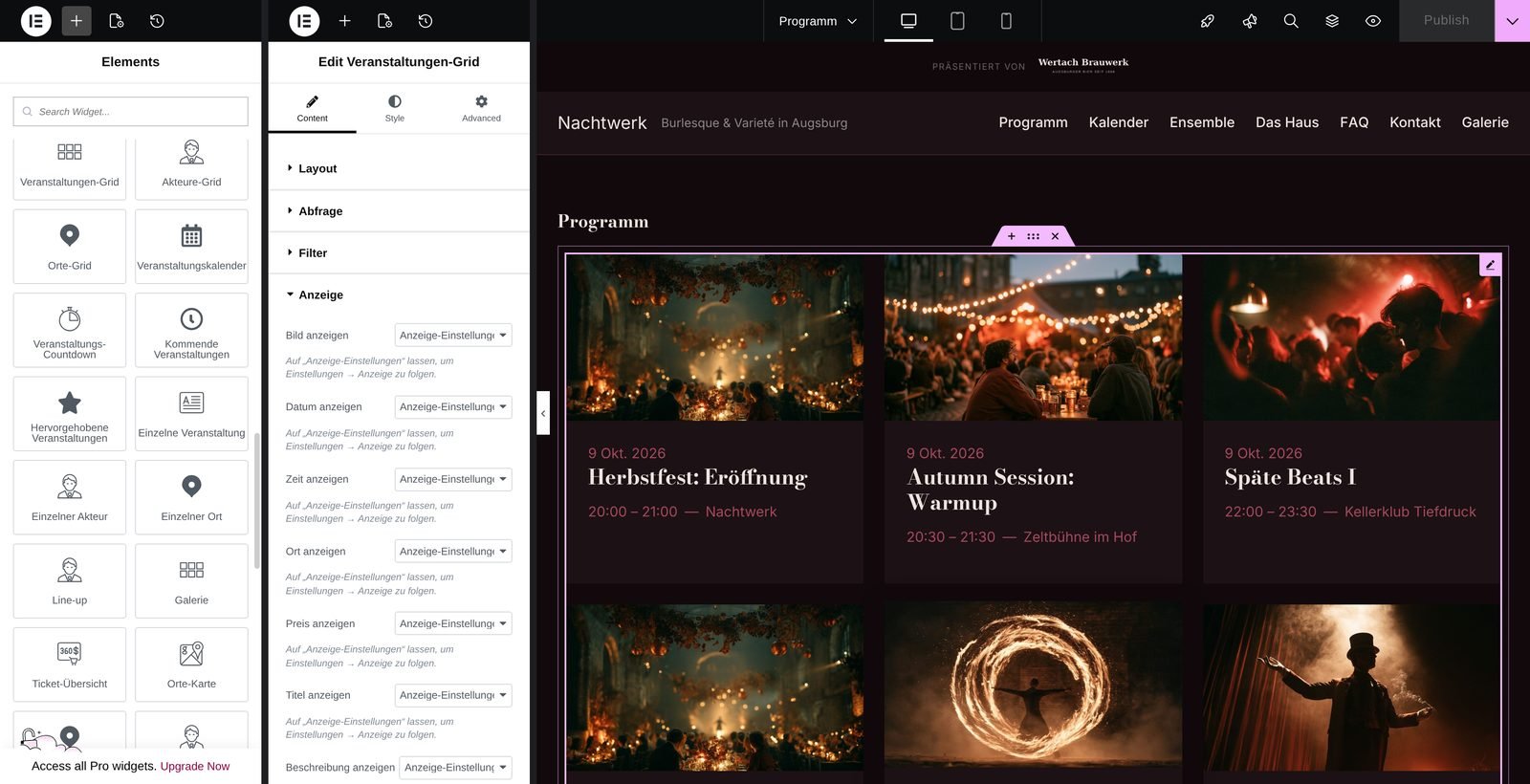Pick the Einzelner Akteur widget
This screenshot has height=784, width=1530.
click(70, 497)
